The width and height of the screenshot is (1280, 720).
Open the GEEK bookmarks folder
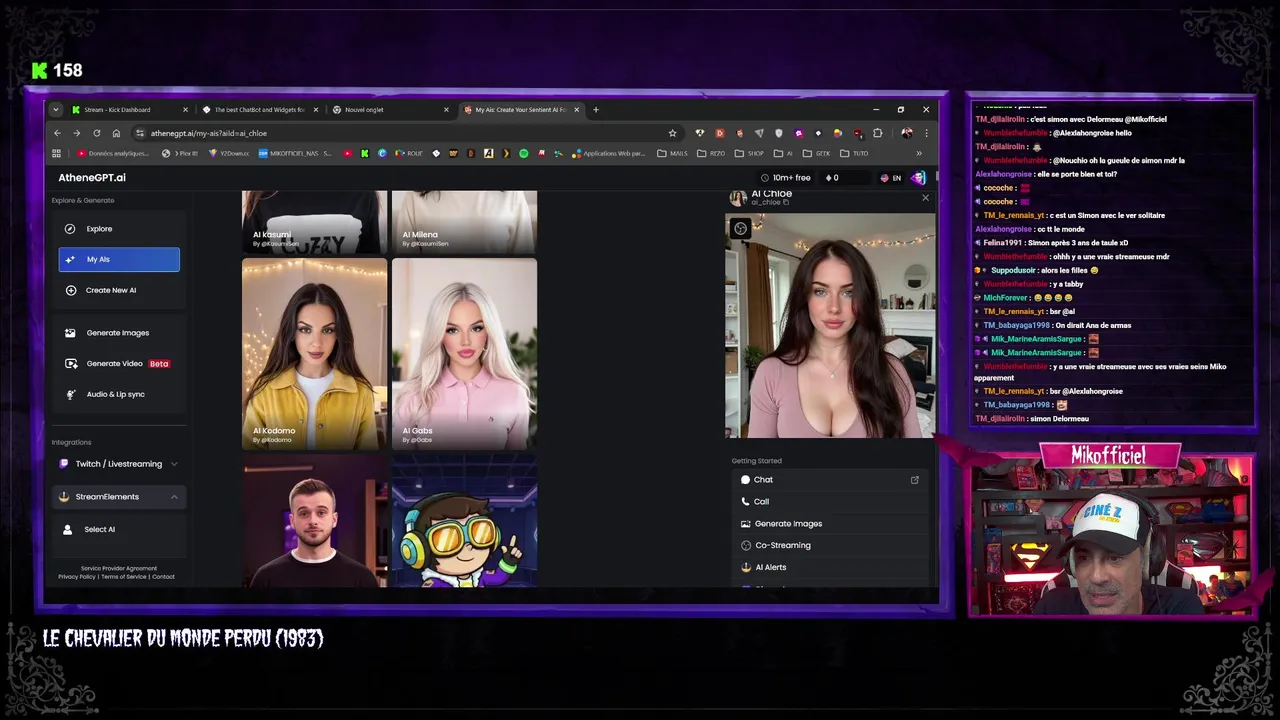tap(817, 154)
